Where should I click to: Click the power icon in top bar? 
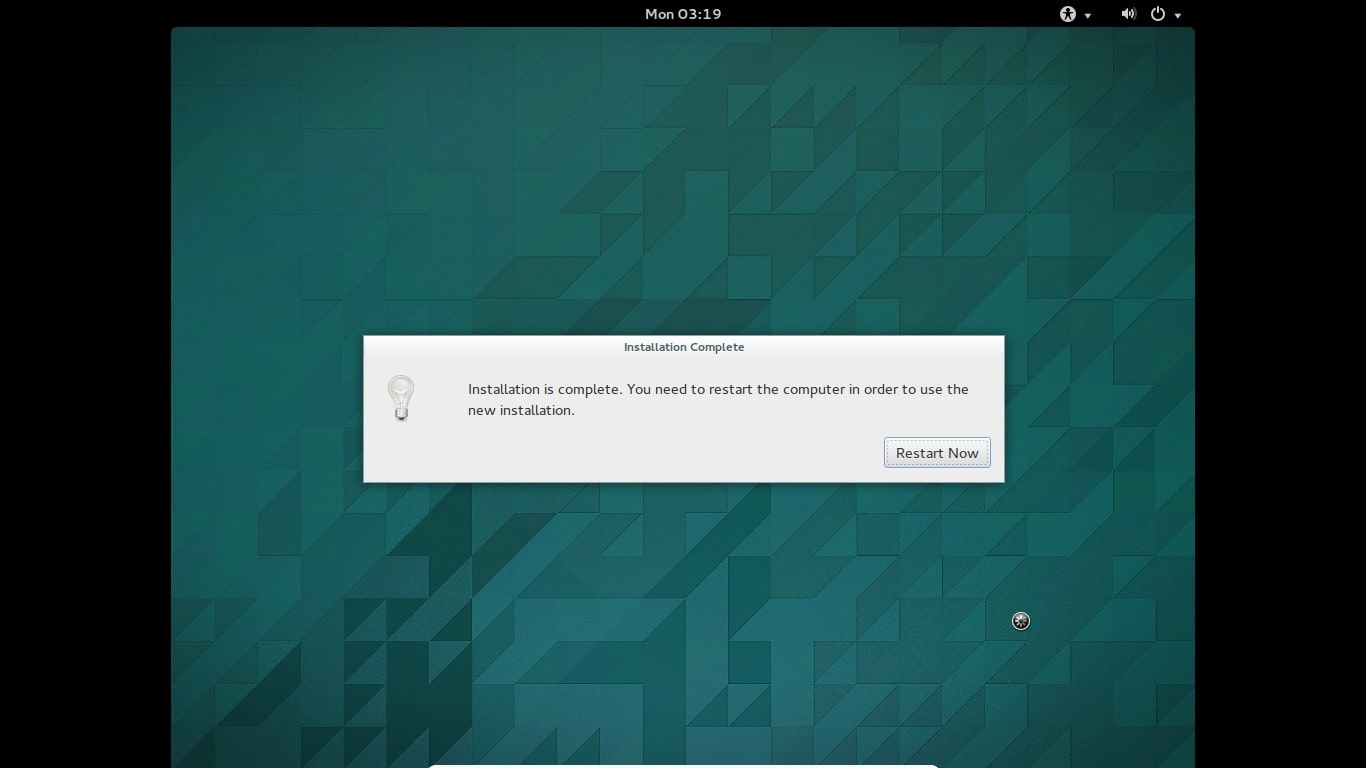[1158, 14]
